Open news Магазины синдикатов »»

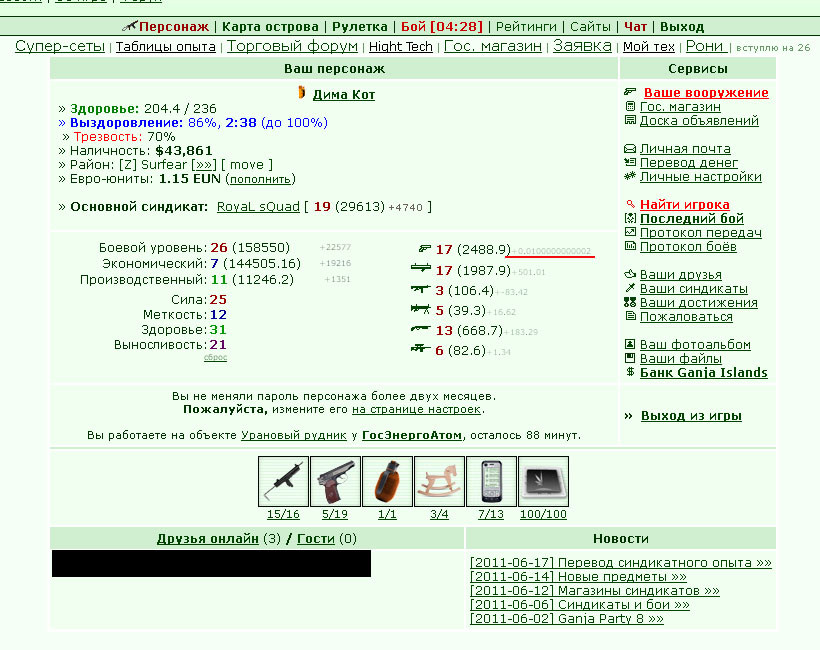(595, 590)
